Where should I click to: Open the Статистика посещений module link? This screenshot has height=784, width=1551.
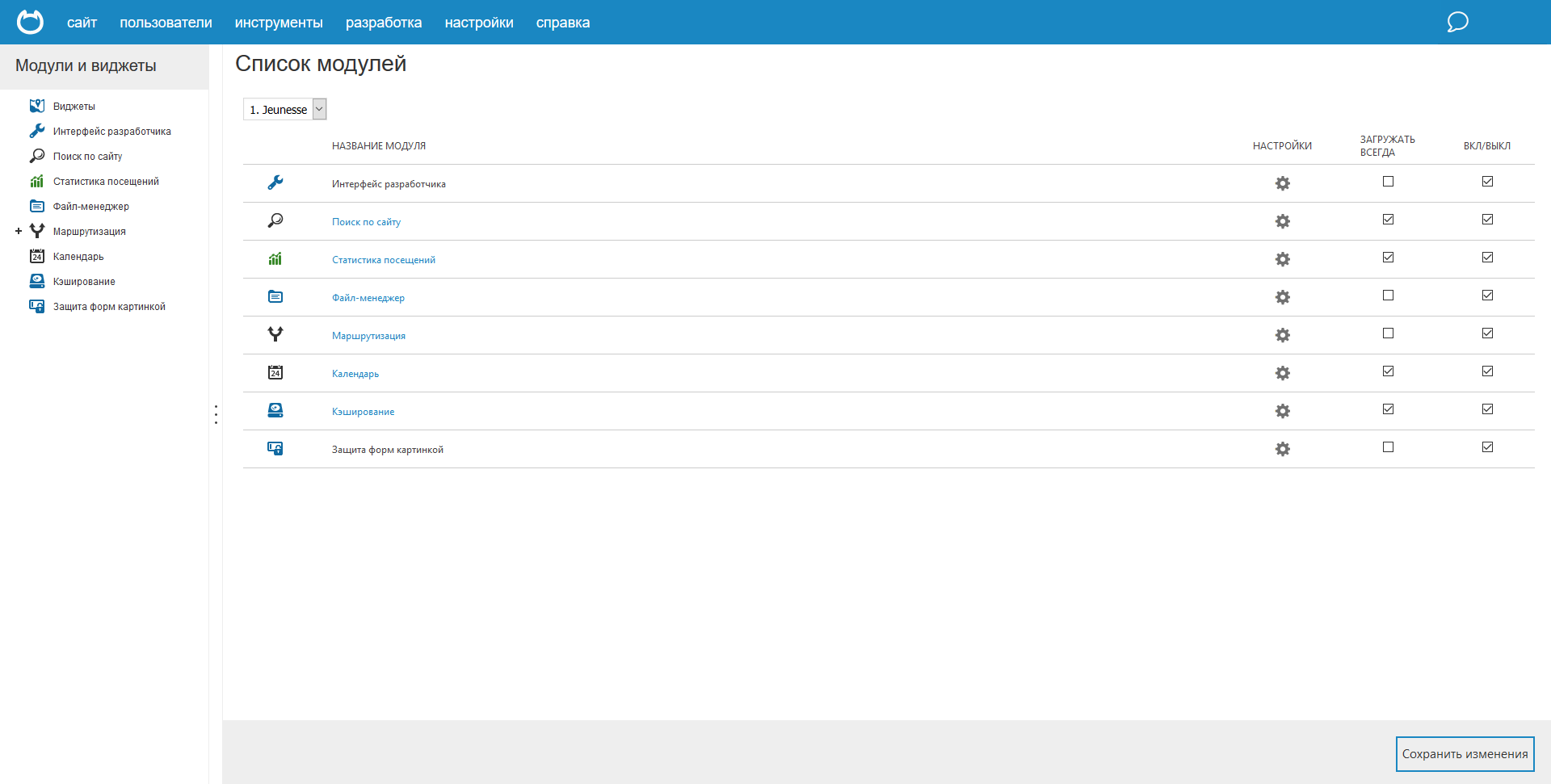(x=384, y=260)
